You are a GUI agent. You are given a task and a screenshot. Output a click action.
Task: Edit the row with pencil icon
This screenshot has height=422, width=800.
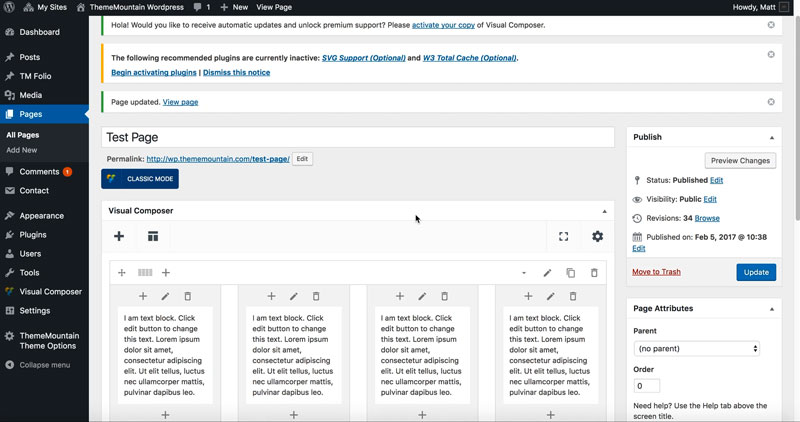pos(547,272)
